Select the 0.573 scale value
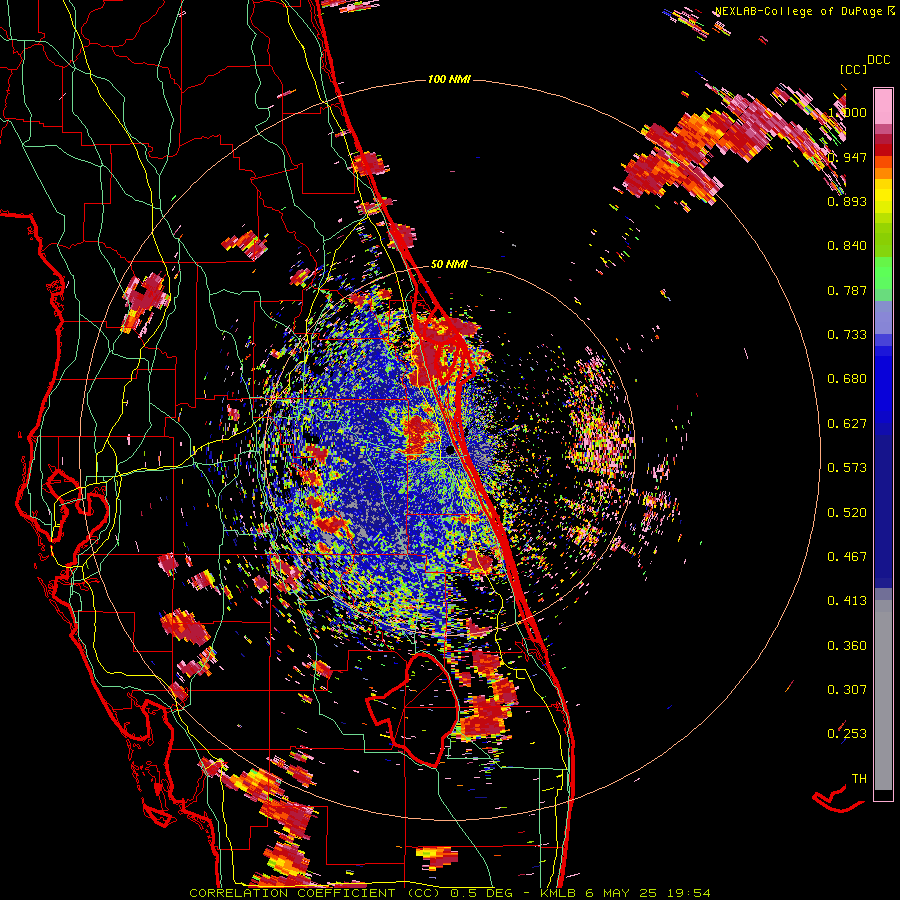 (847, 468)
